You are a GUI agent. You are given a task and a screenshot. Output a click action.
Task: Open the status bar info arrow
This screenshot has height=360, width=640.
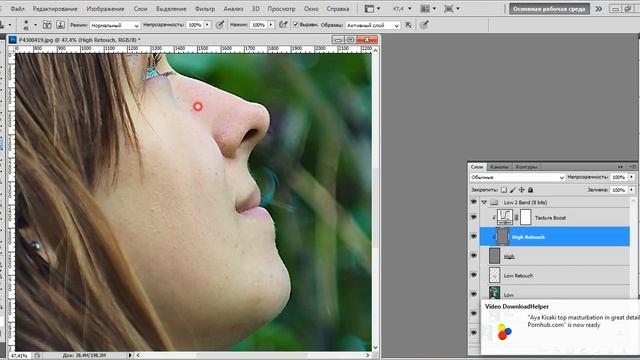tap(130, 356)
